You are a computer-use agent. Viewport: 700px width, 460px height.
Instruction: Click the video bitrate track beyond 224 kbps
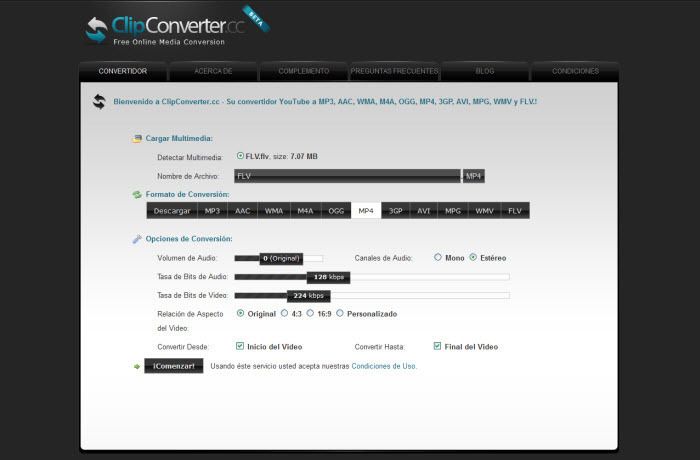[x=420, y=296]
